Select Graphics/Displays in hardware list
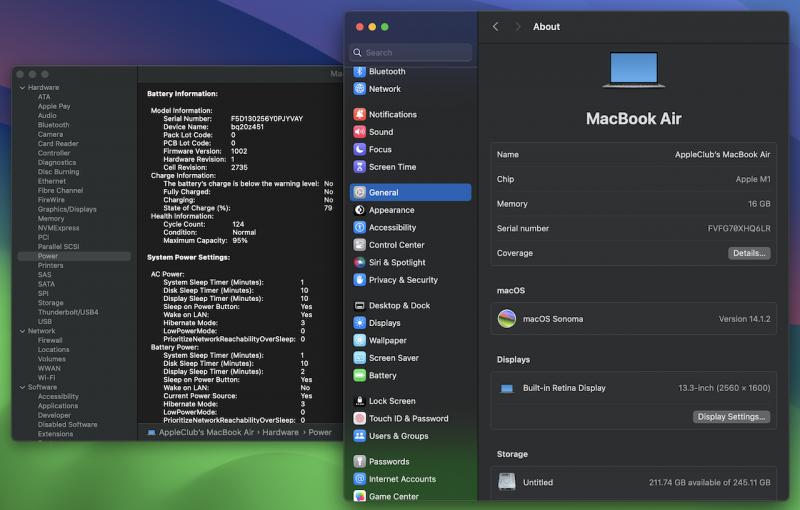 tap(67, 209)
